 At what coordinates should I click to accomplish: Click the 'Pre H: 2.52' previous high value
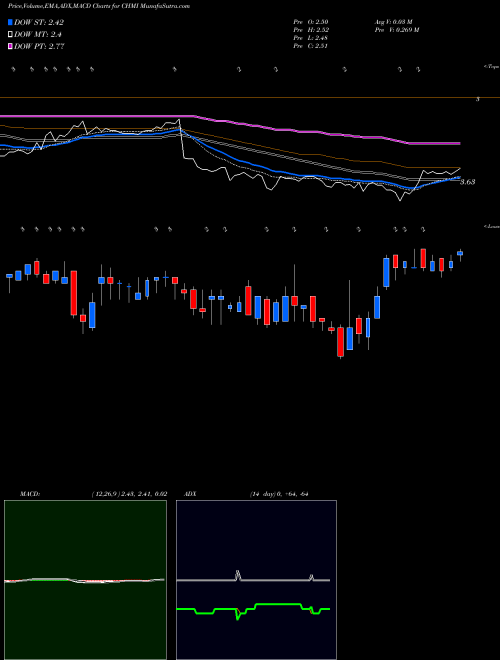point(311,30)
